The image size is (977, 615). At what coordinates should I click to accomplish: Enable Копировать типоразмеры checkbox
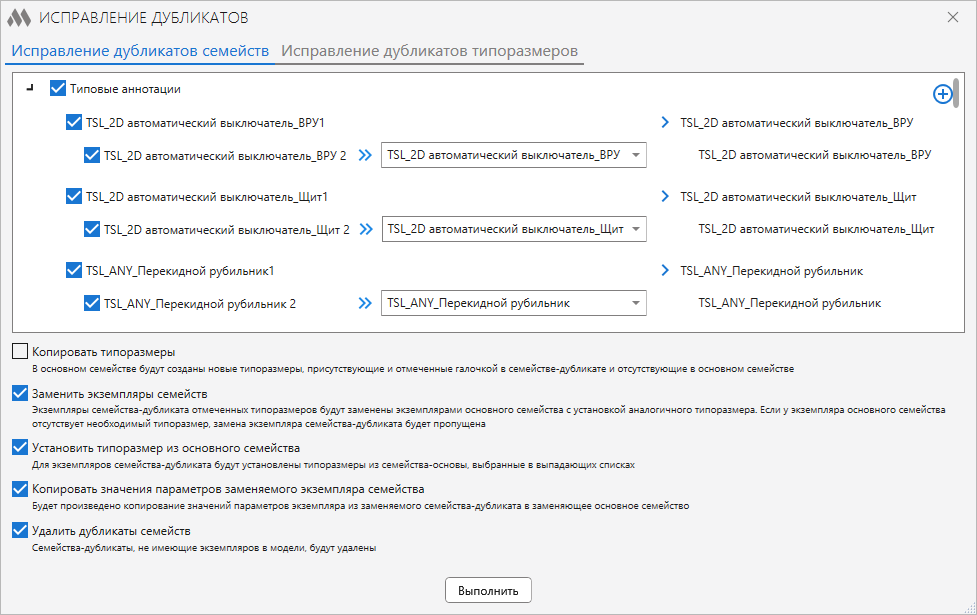(20, 351)
